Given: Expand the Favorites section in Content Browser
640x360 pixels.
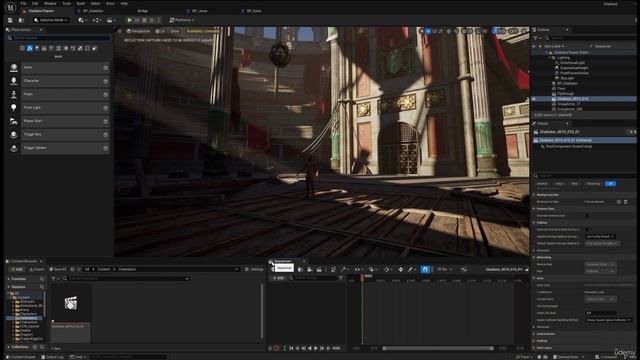Looking at the screenshot, I should click(9, 279).
